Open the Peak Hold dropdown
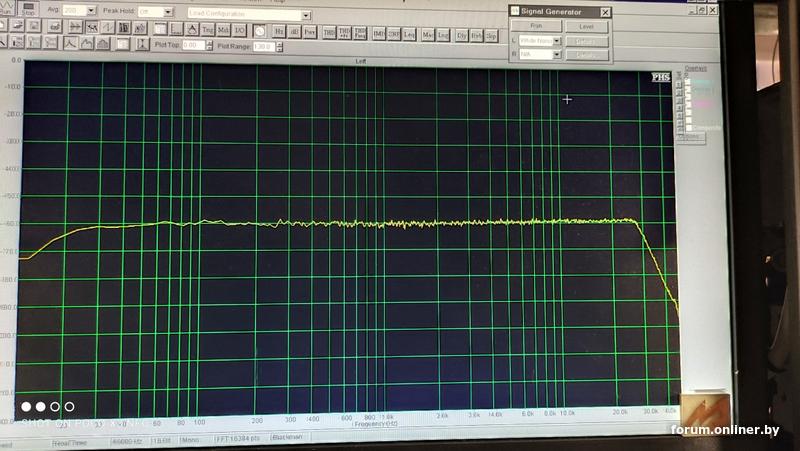 point(168,12)
